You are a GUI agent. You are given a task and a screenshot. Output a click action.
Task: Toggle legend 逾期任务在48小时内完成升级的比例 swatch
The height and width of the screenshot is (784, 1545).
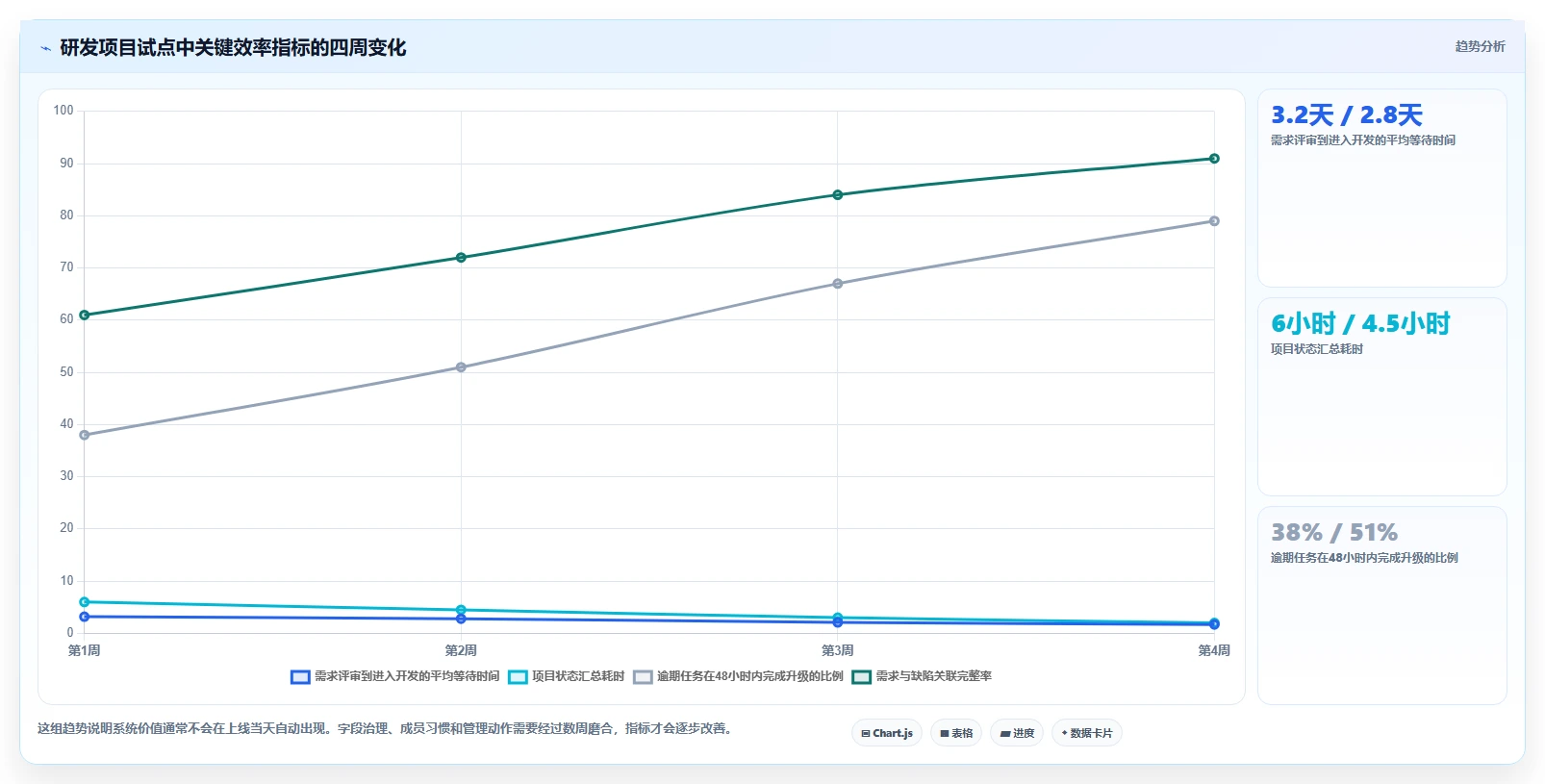click(643, 677)
